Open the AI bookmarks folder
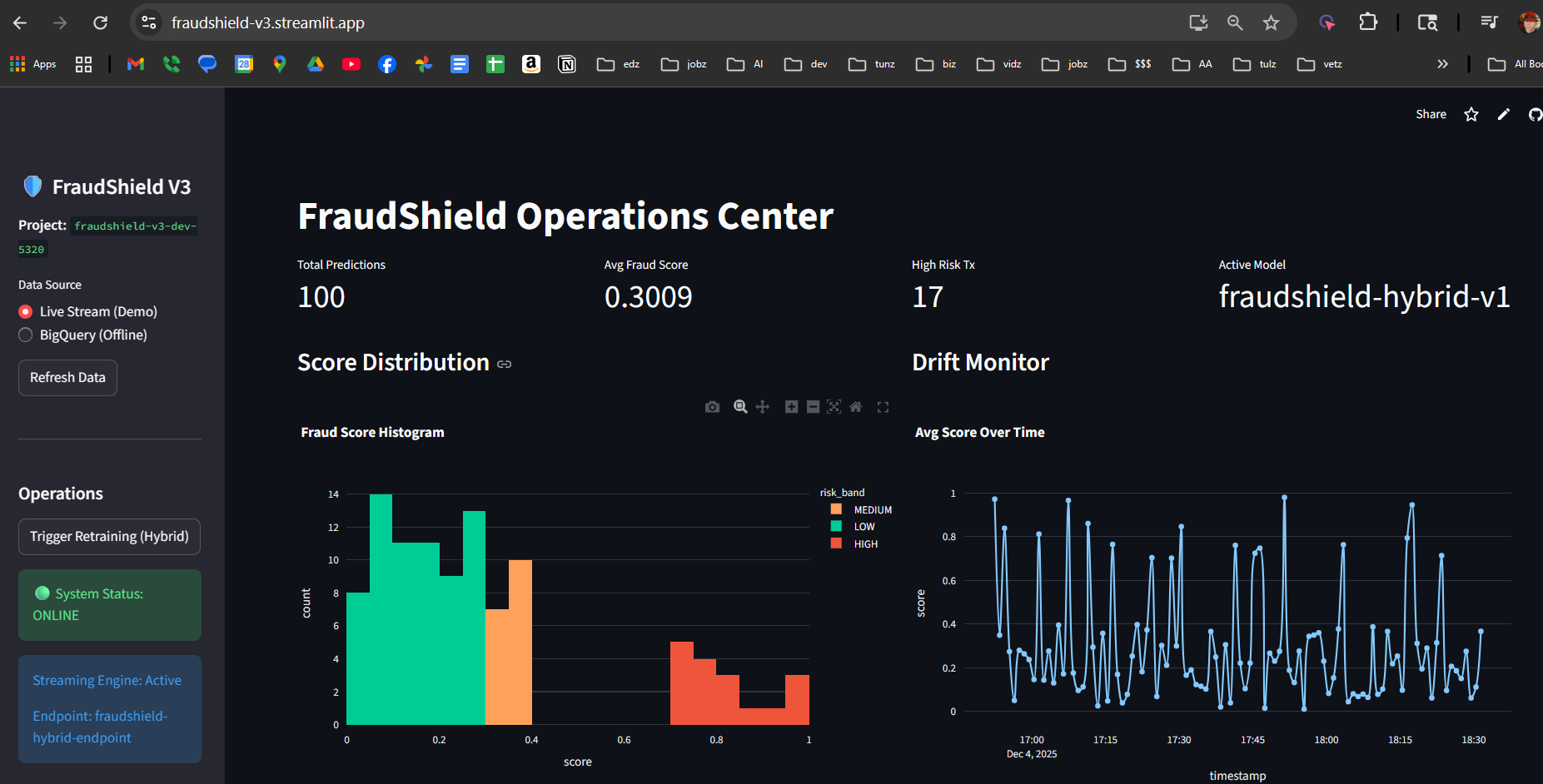 [x=745, y=64]
